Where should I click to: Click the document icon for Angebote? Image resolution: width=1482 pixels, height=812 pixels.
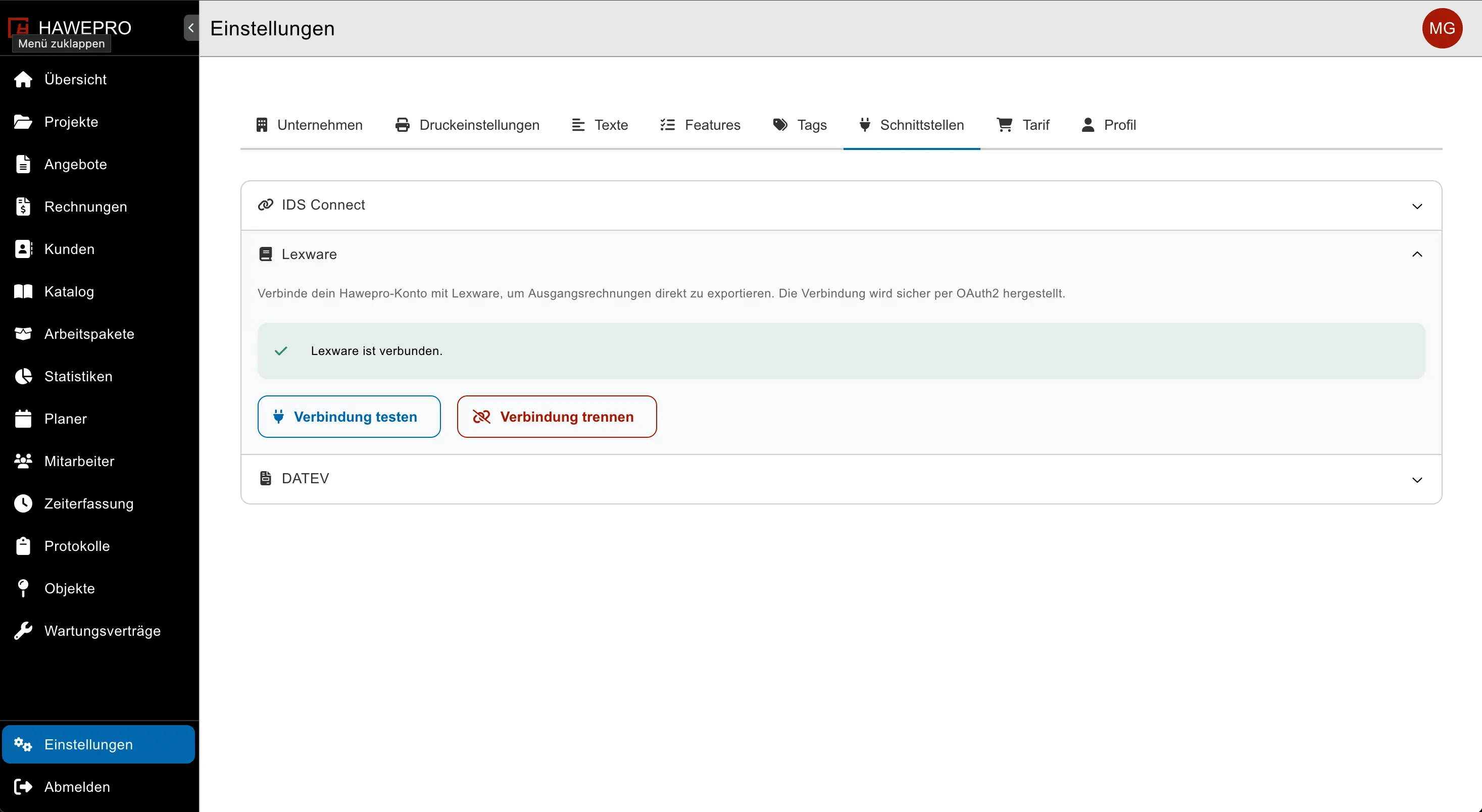(23, 165)
